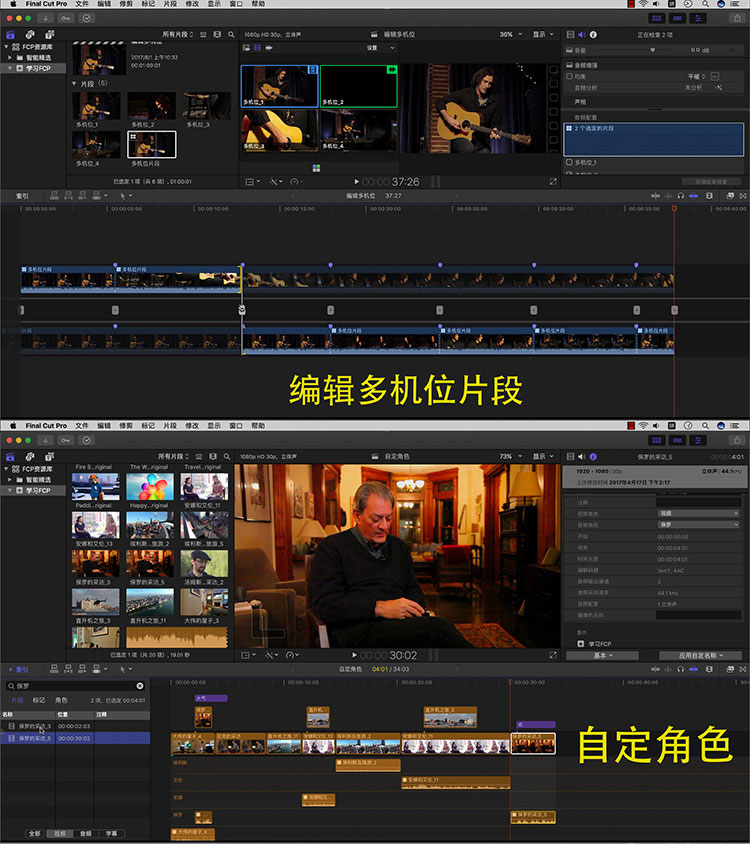This screenshot has height=844, width=750.
Task: Toggle inspector panel button in top window toolbar
Action: (x=698, y=18)
